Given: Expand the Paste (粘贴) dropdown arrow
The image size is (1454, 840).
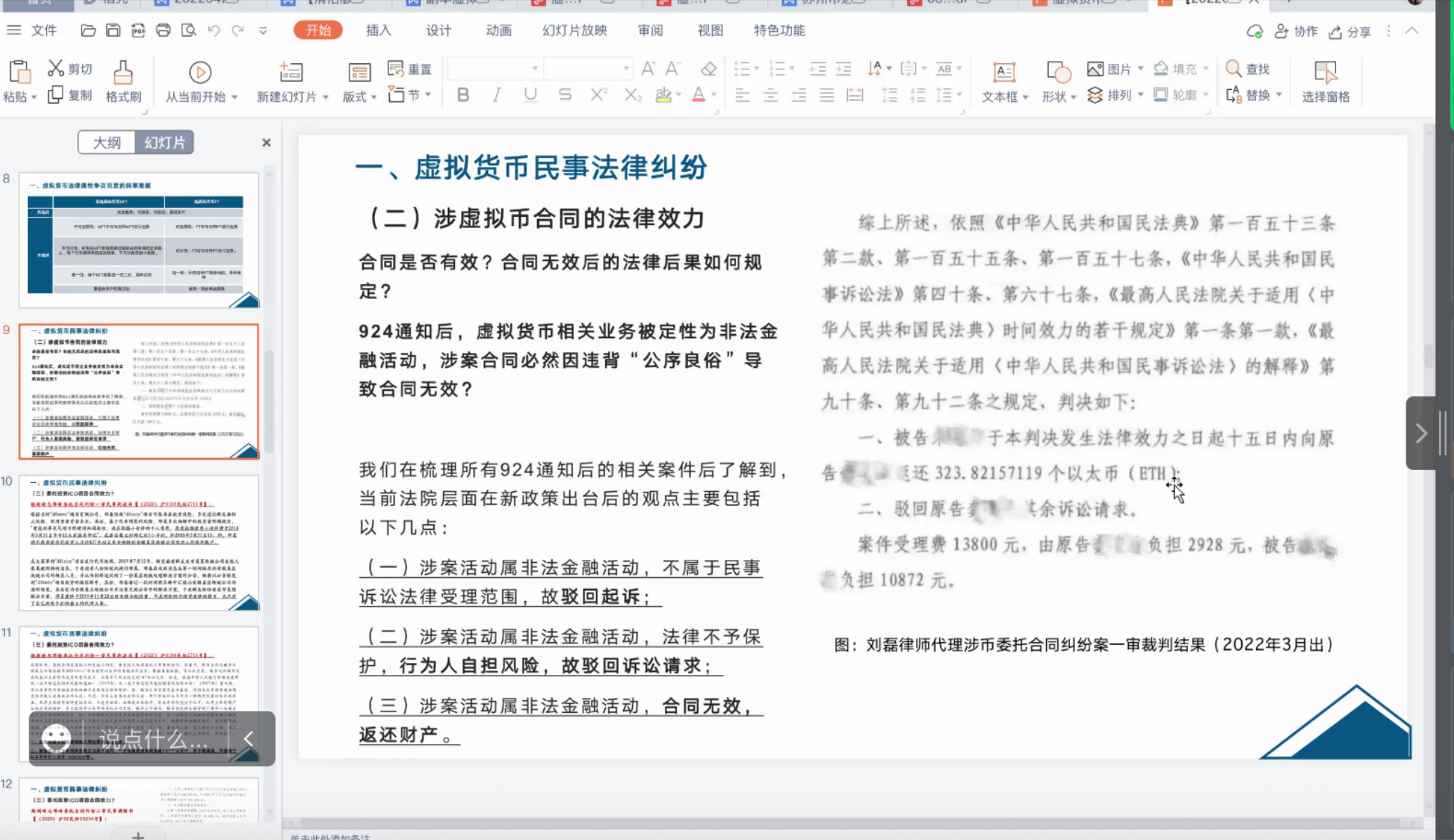Looking at the screenshot, I should pos(34,97).
